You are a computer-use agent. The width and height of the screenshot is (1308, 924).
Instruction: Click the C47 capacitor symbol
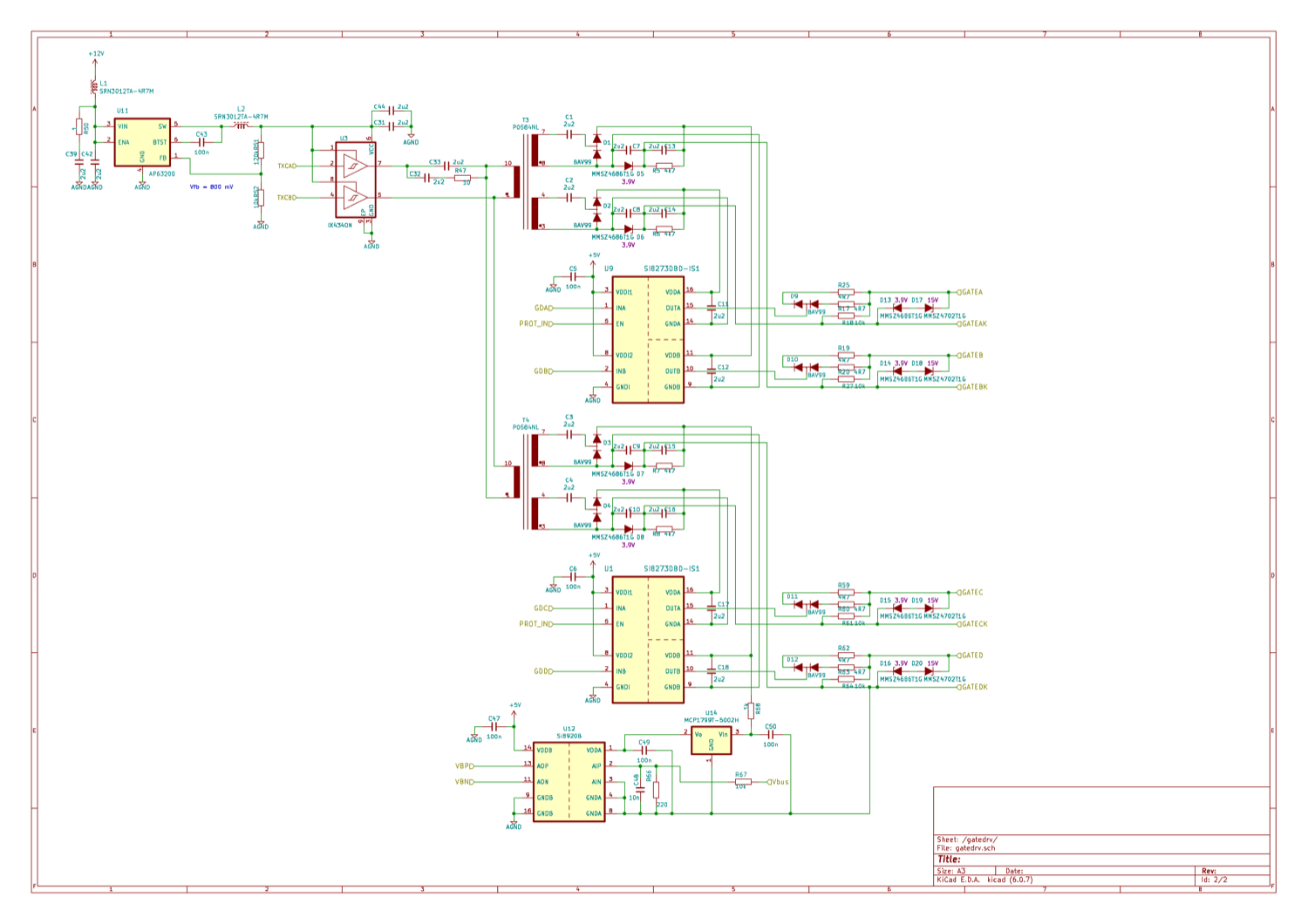pos(494,726)
